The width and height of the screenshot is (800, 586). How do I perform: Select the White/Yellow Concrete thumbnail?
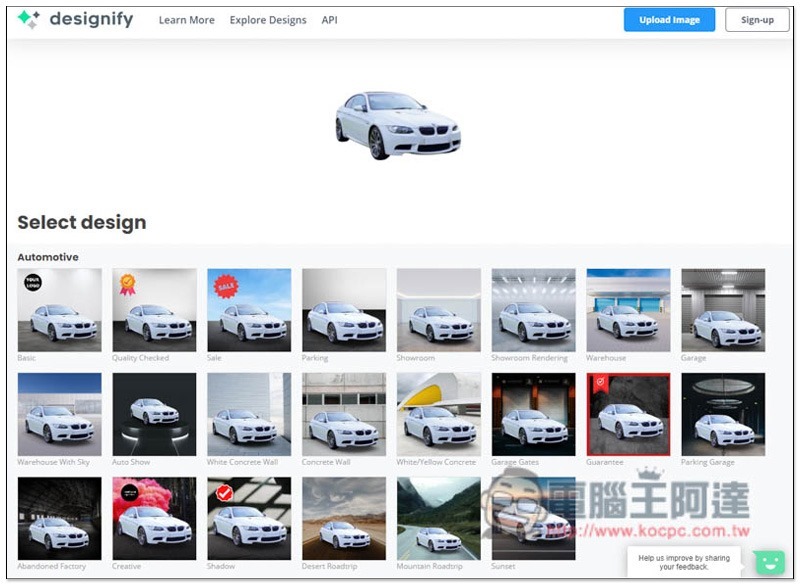439,414
